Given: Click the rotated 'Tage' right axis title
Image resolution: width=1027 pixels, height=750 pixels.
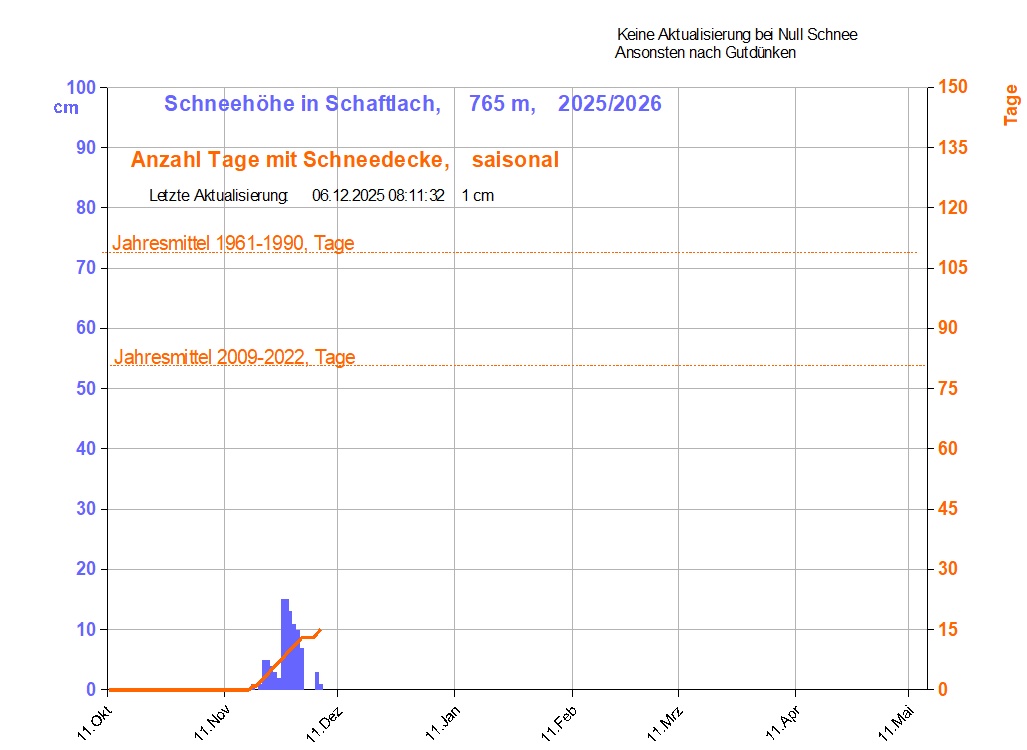Looking at the screenshot, I should click(x=1011, y=105).
